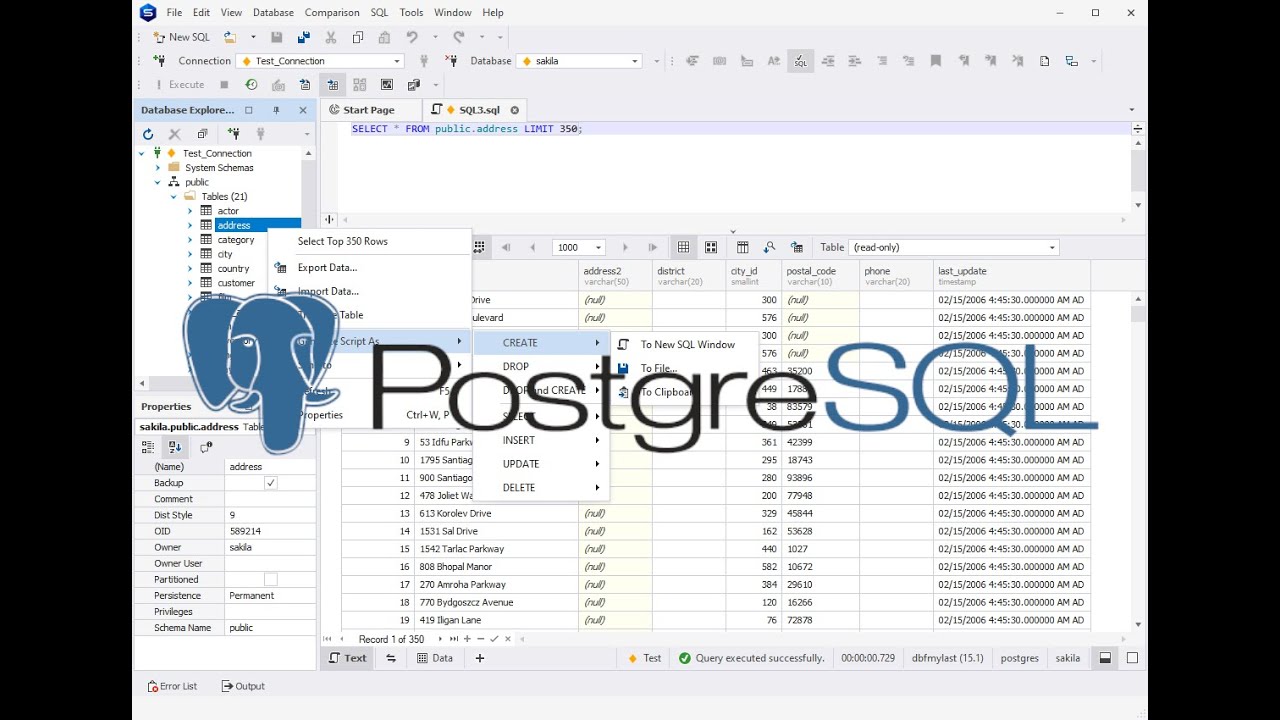This screenshot has width=1280, height=720.
Task: Open the DELETE script submenu
Action: tap(541, 488)
